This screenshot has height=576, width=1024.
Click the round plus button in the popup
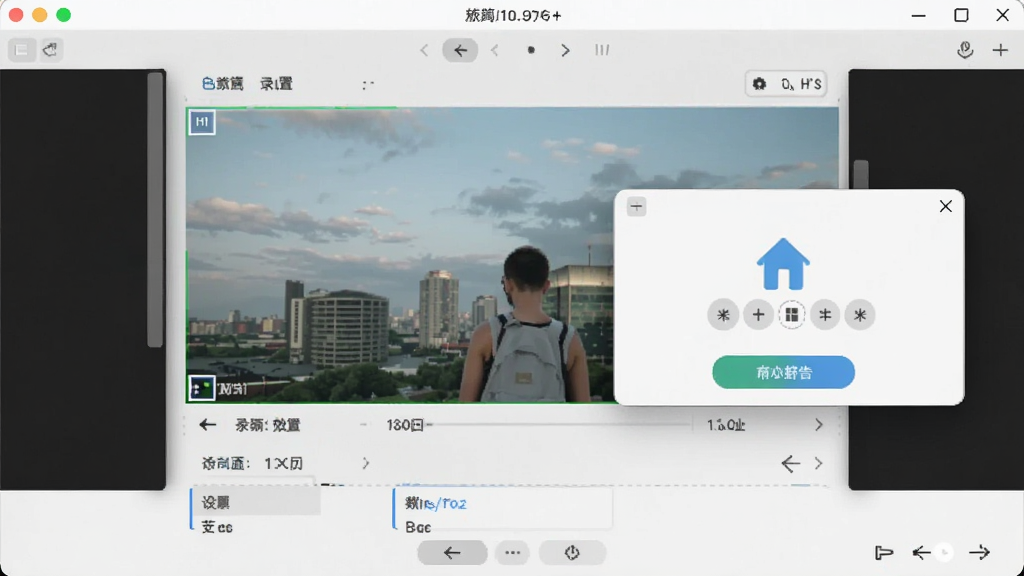[x=758, y=315]
